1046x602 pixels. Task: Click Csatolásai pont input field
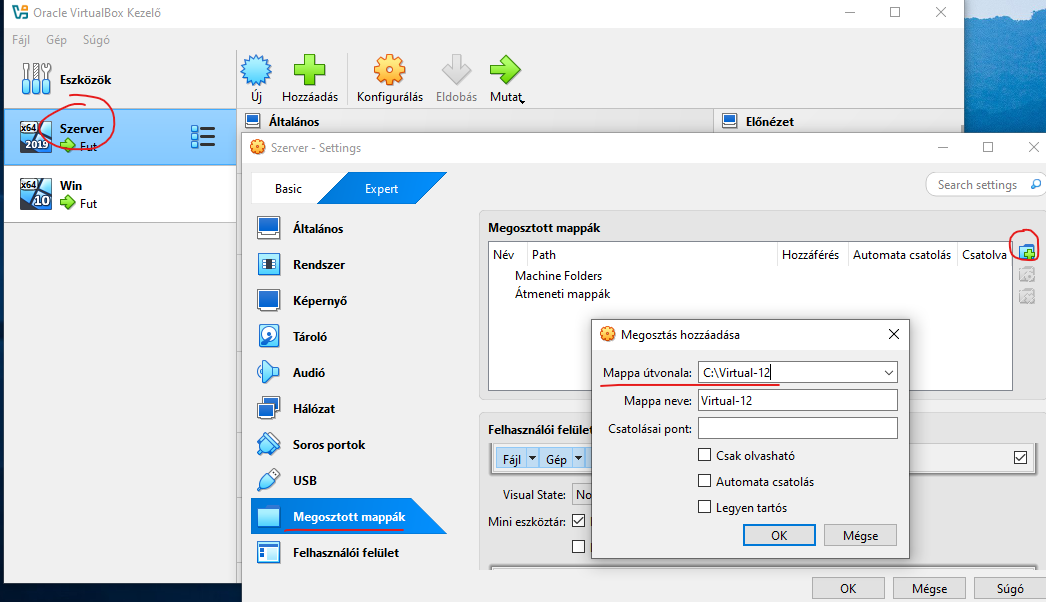(797, 428)
